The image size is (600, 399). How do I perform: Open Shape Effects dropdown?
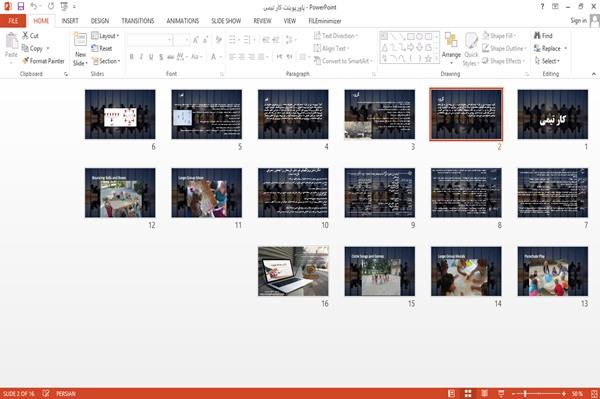click(503, 61)
